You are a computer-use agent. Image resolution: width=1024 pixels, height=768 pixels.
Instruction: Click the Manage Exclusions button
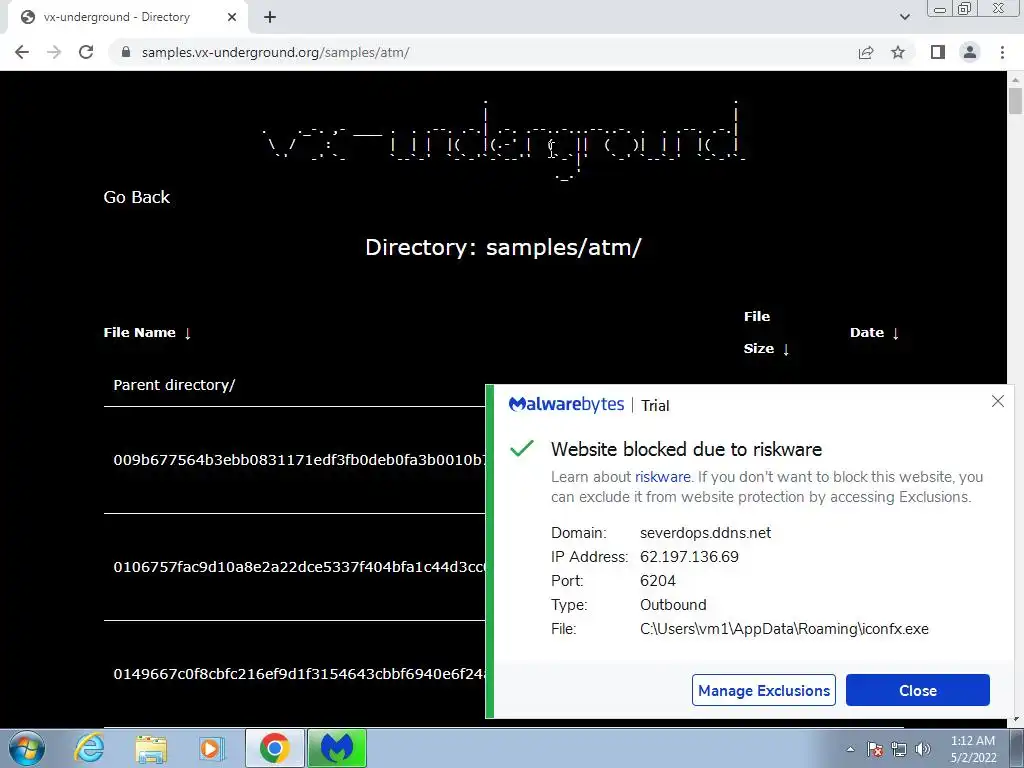coord(763,690)
